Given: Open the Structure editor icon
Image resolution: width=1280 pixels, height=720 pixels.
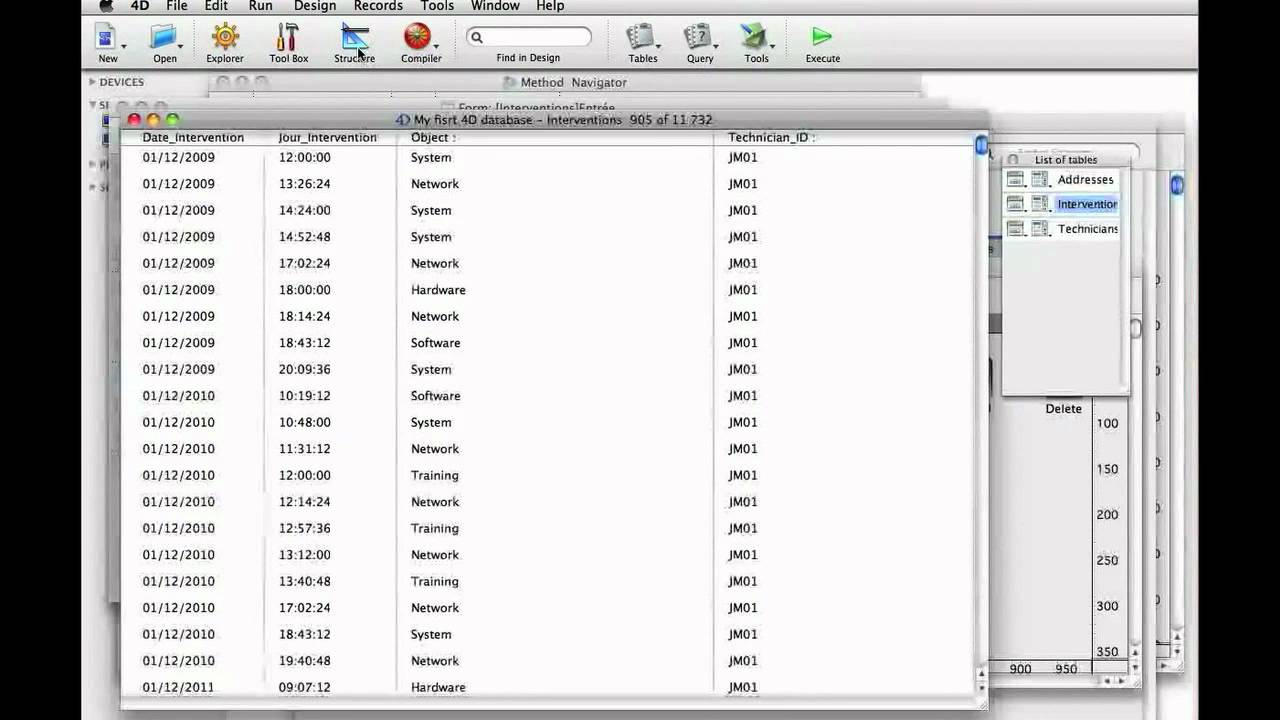Looking at the screenshot, I should pyautogui.click(x=354, y=37).
